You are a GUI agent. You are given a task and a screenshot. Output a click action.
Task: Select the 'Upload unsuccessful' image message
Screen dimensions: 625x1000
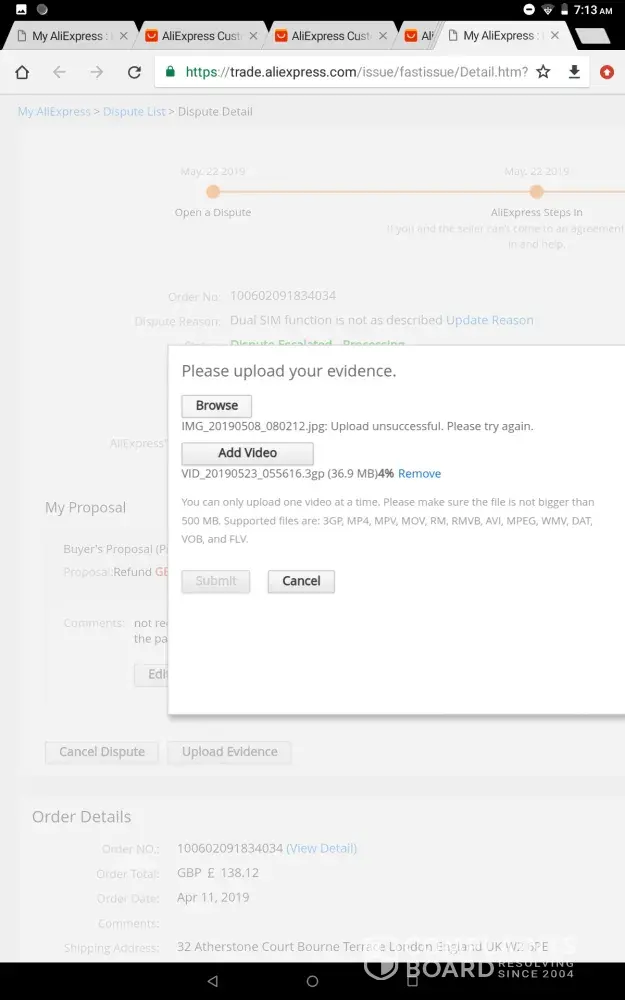357,426
